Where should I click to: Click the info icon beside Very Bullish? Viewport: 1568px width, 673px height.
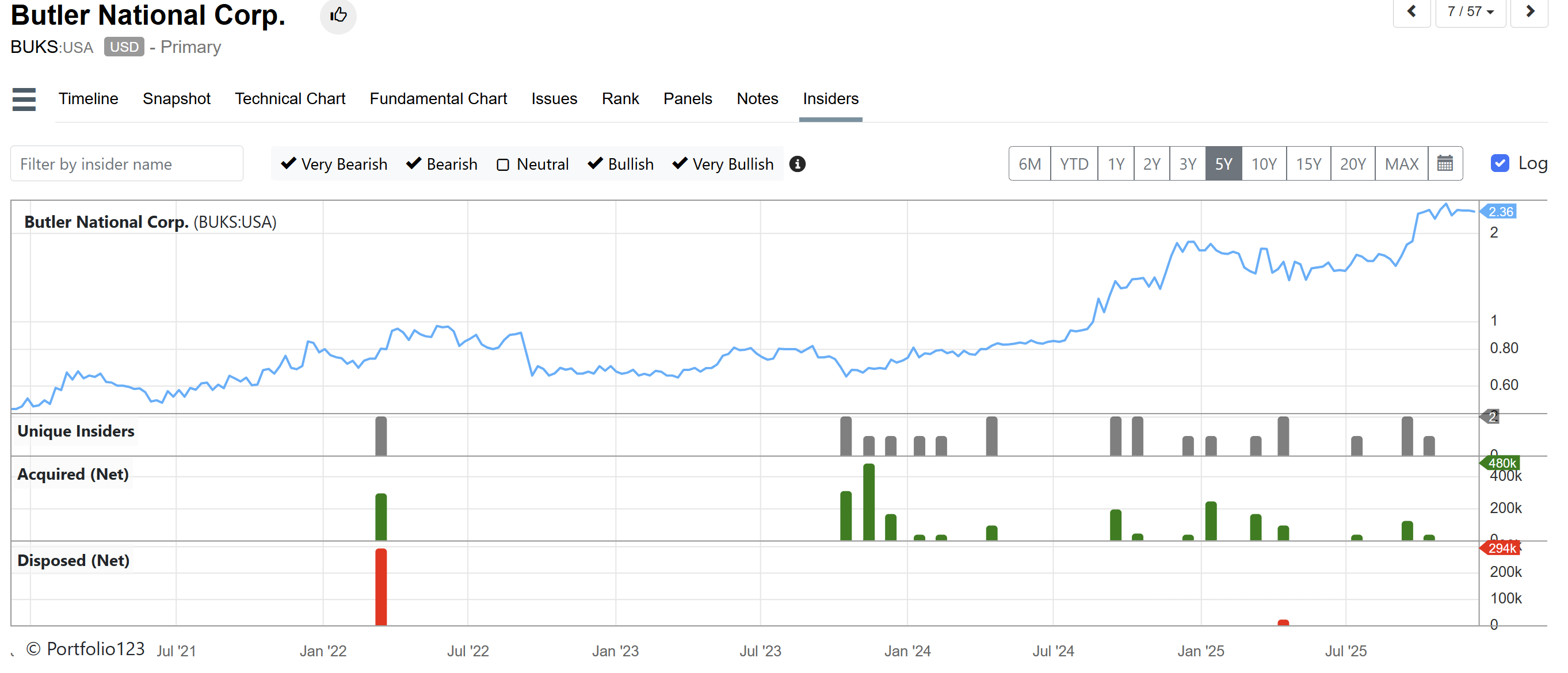[x=797, y=165]
